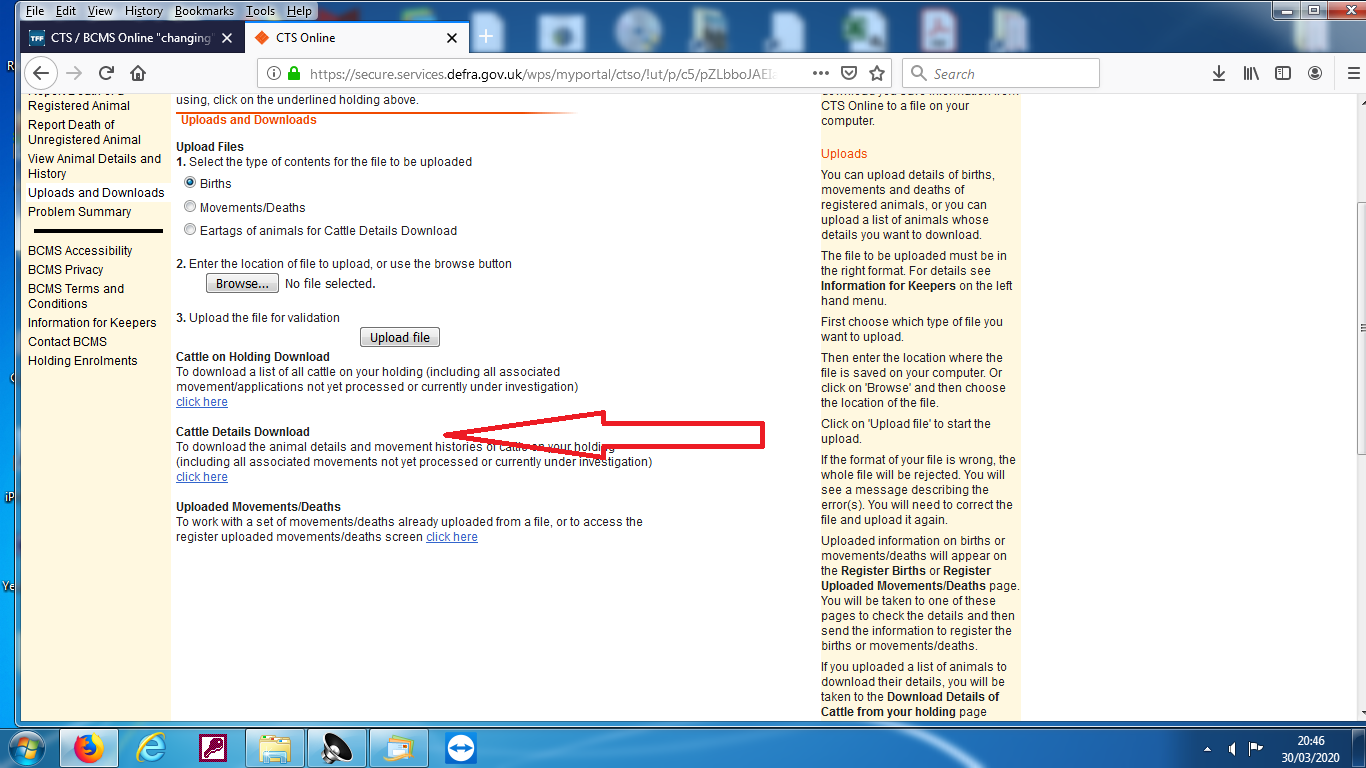
Task: Open the Firefox account icon
Action: tap(1315, 73)
